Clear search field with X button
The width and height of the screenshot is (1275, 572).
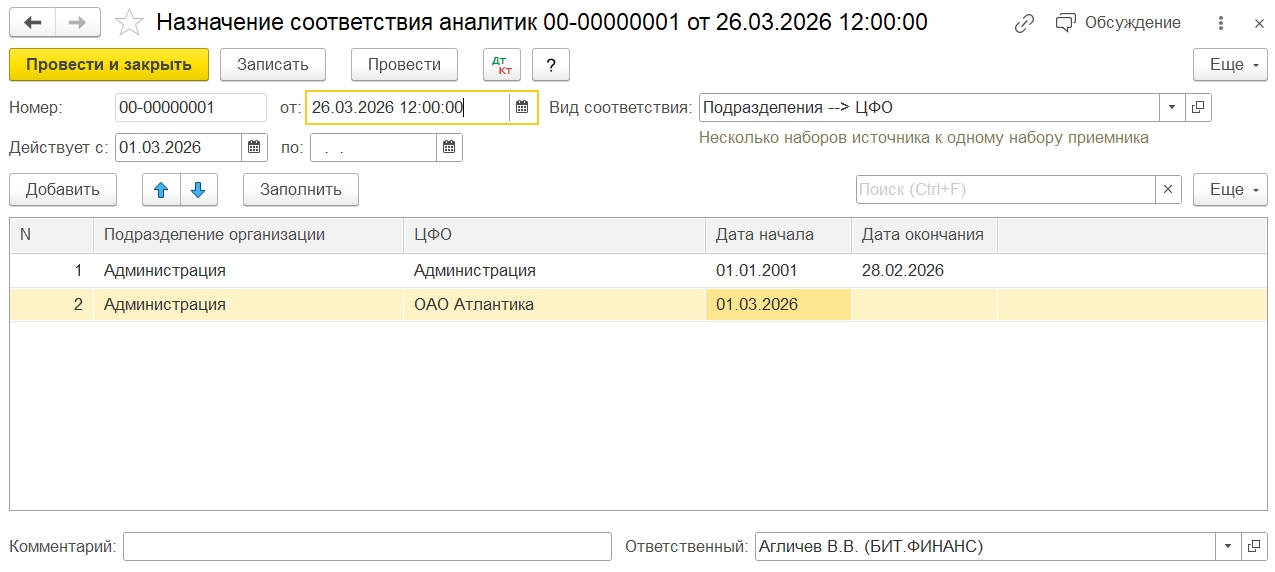point(1168,190)
